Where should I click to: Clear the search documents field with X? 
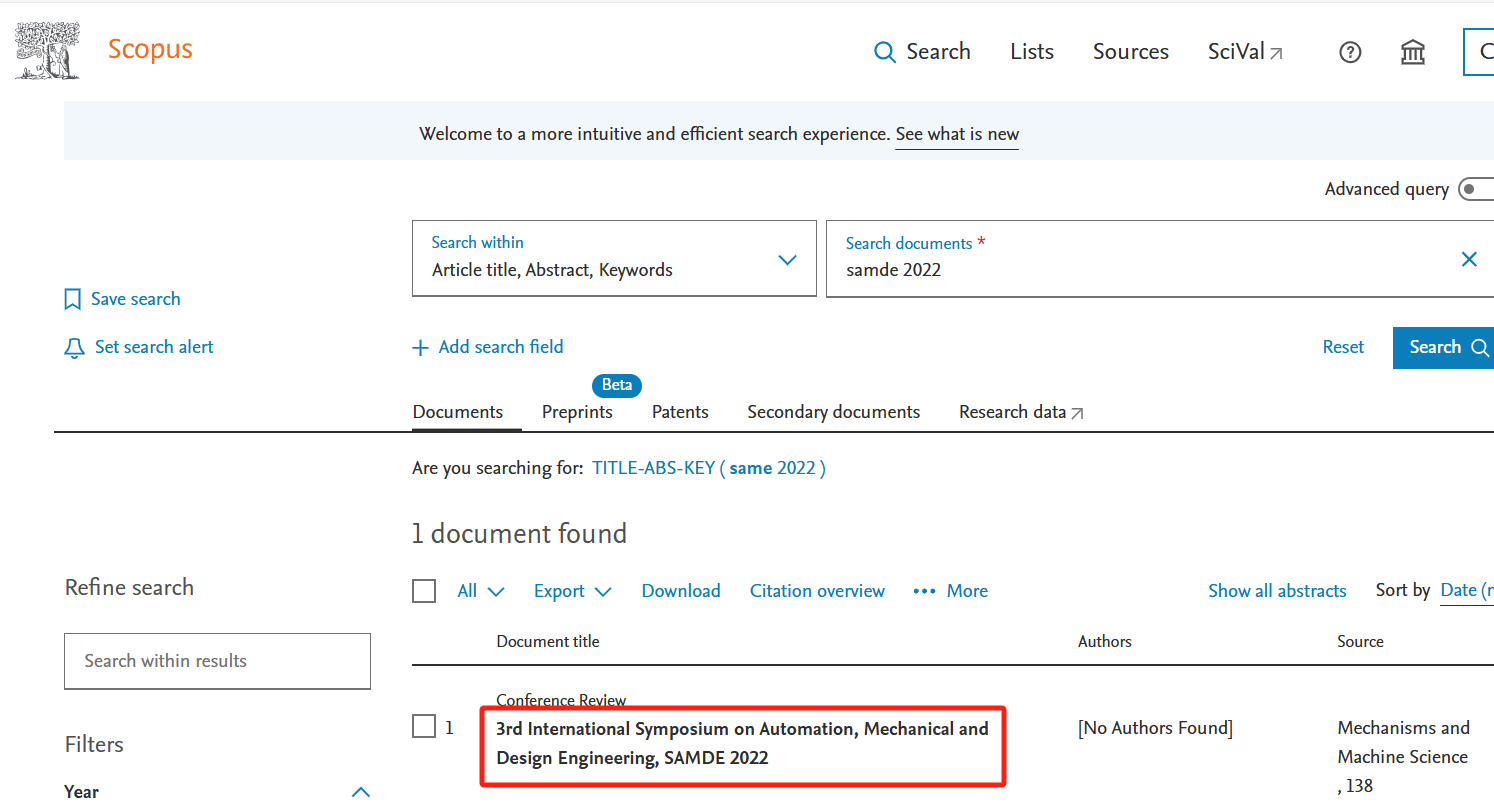click(1469, 260)
